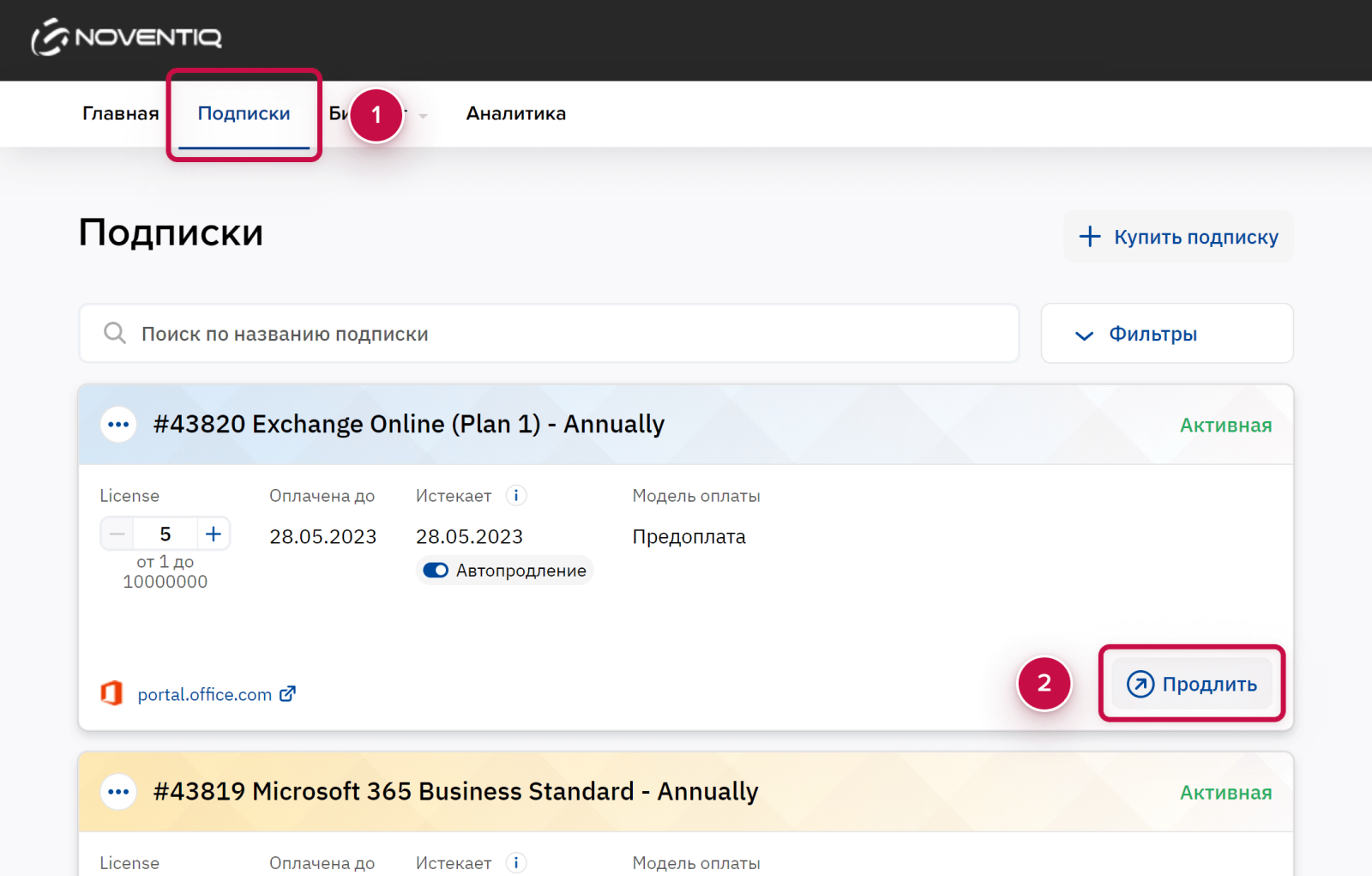
Task: Click the Noventiq logo
Action: point(126,37)
